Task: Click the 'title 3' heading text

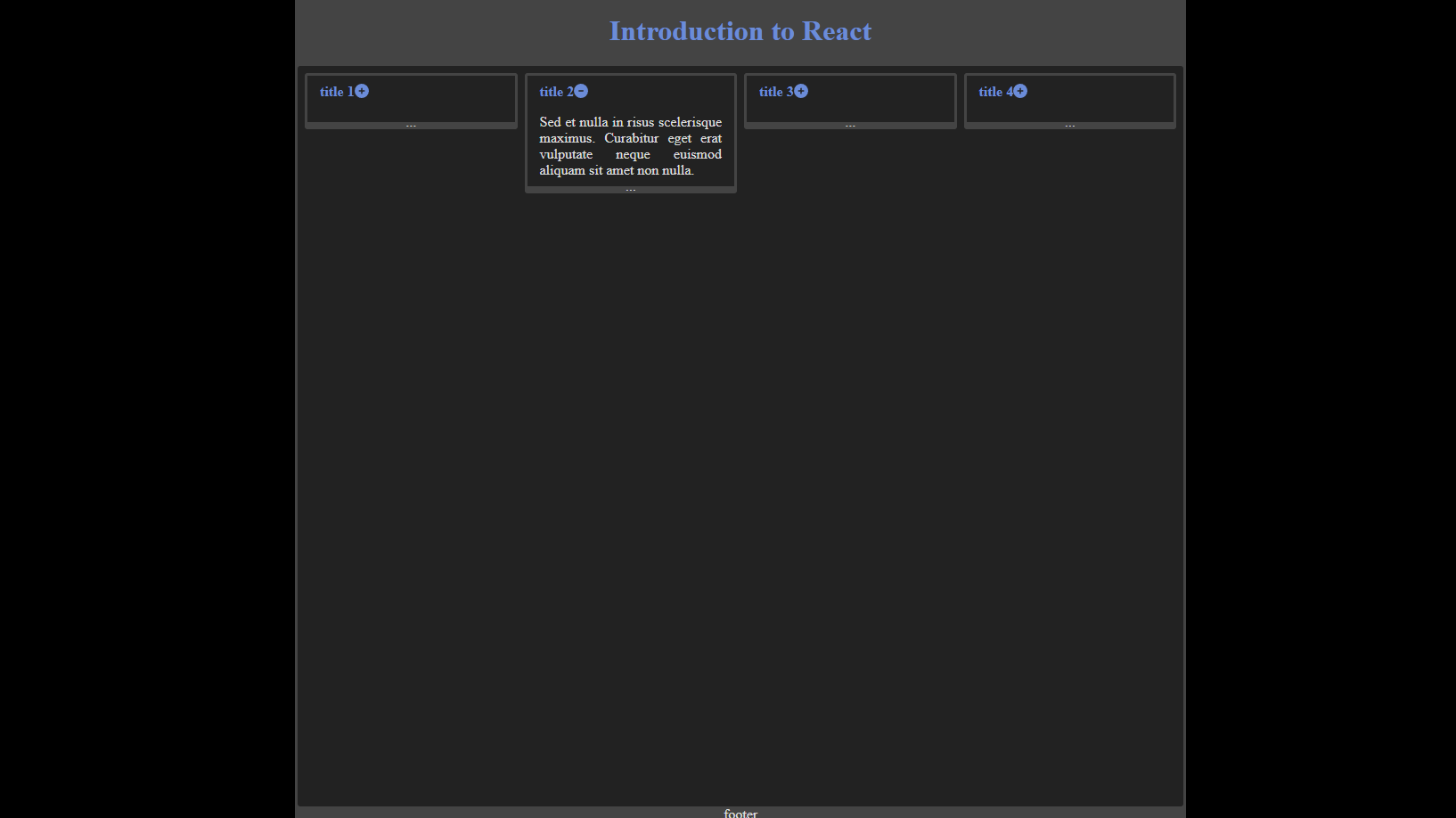Action: pos(776,92)
